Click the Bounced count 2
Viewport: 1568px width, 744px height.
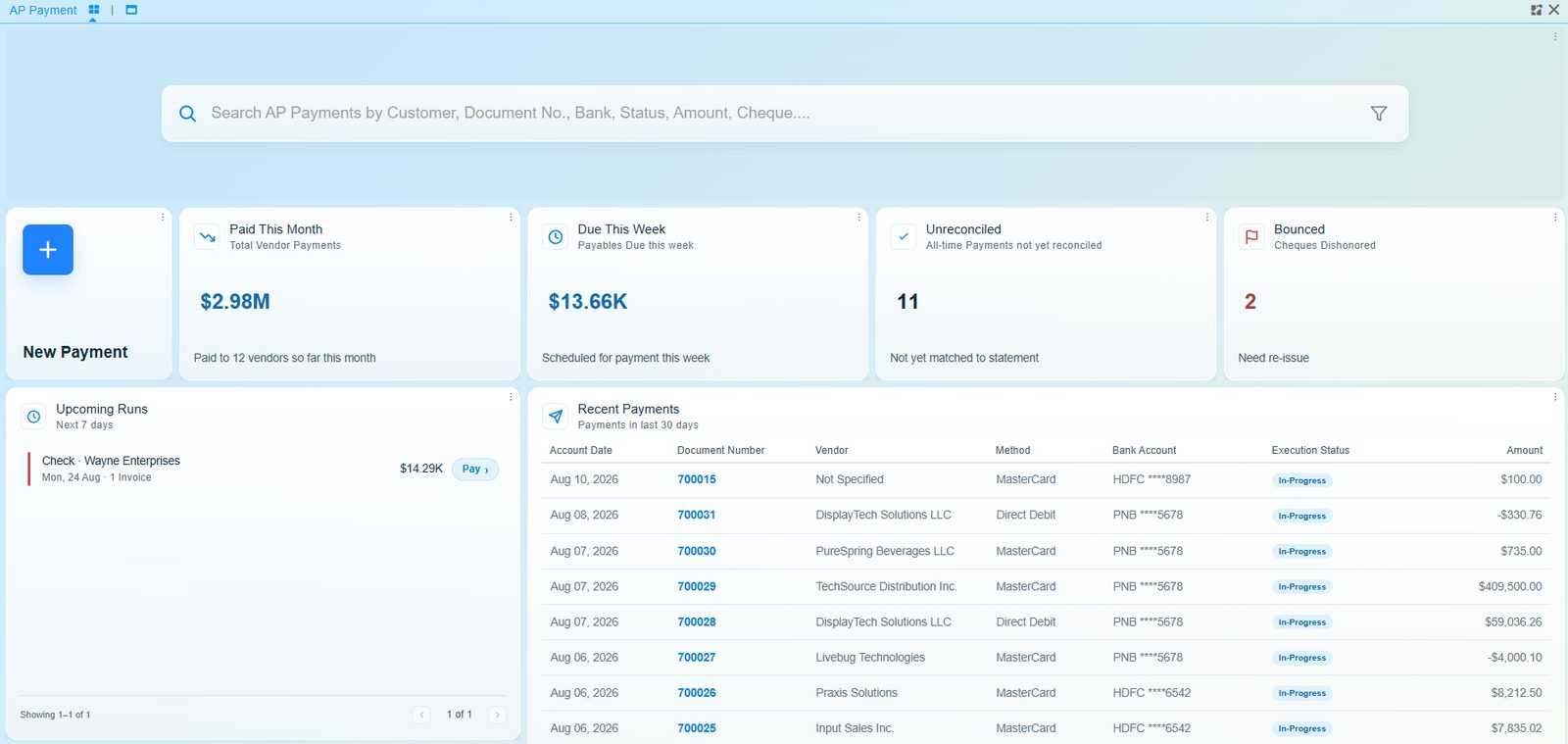tap(1250, 302)
